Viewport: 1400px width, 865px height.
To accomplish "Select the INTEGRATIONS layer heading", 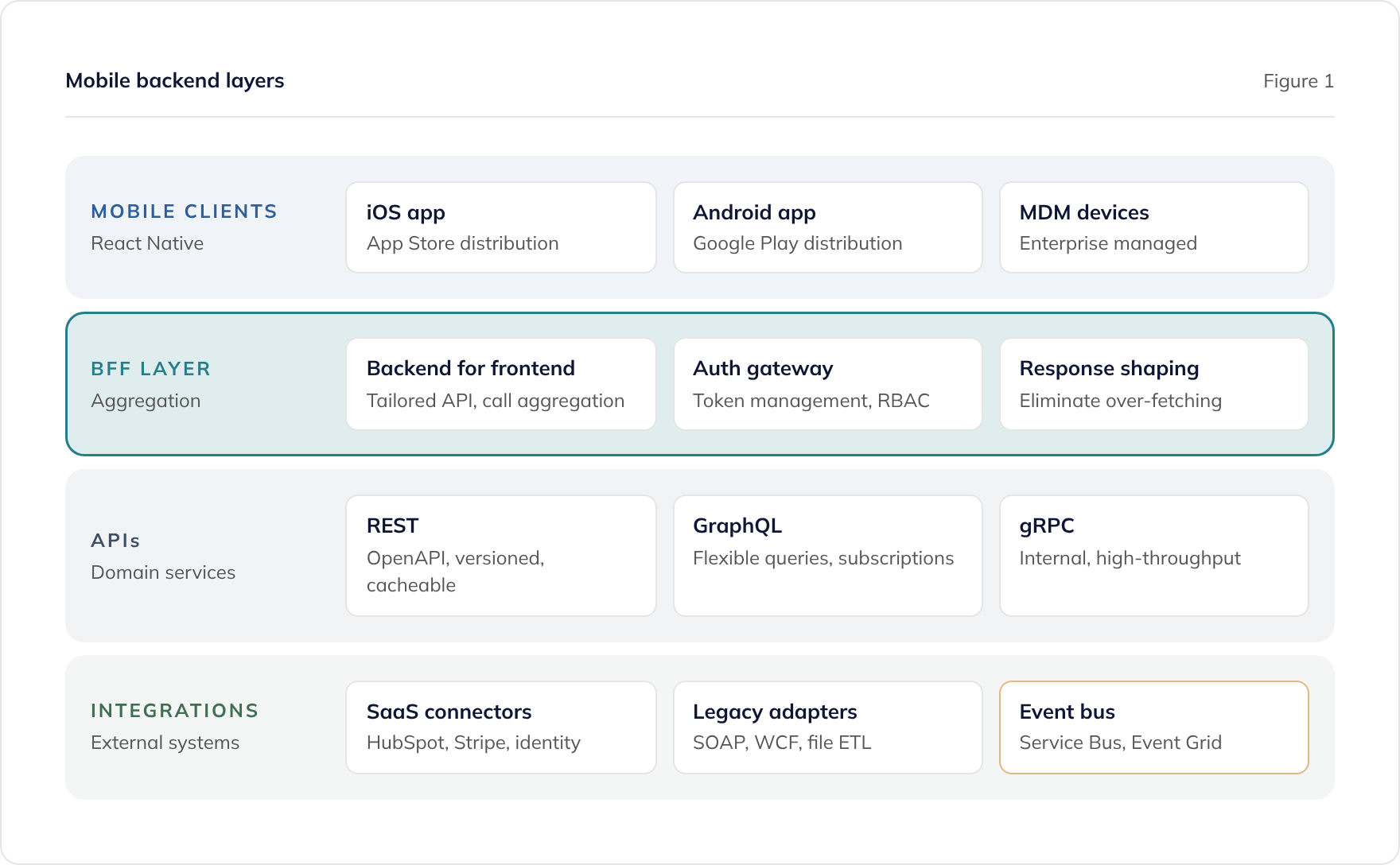I will 174,711.
